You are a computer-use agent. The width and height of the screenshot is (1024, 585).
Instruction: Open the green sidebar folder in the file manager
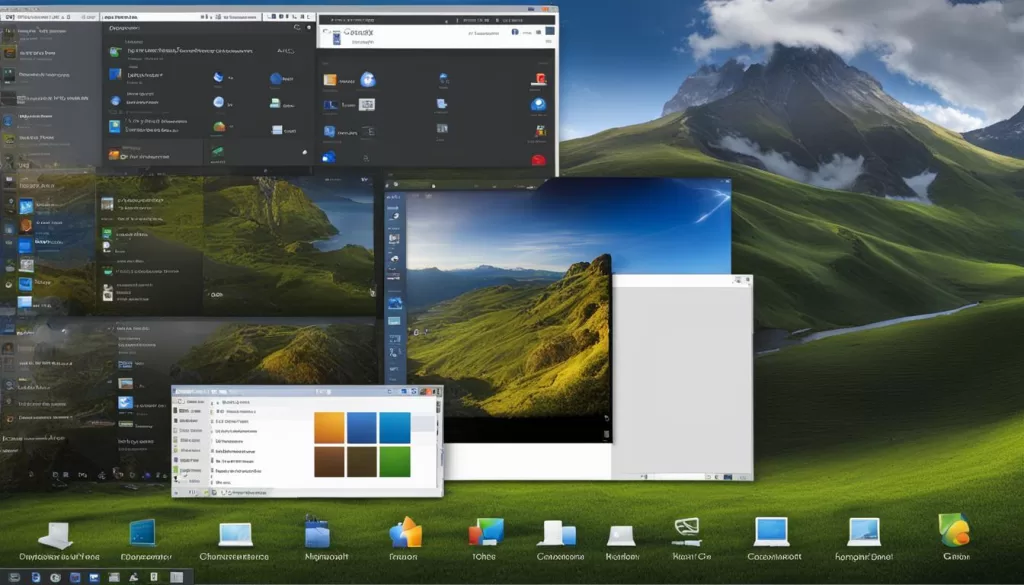point(175,470)
